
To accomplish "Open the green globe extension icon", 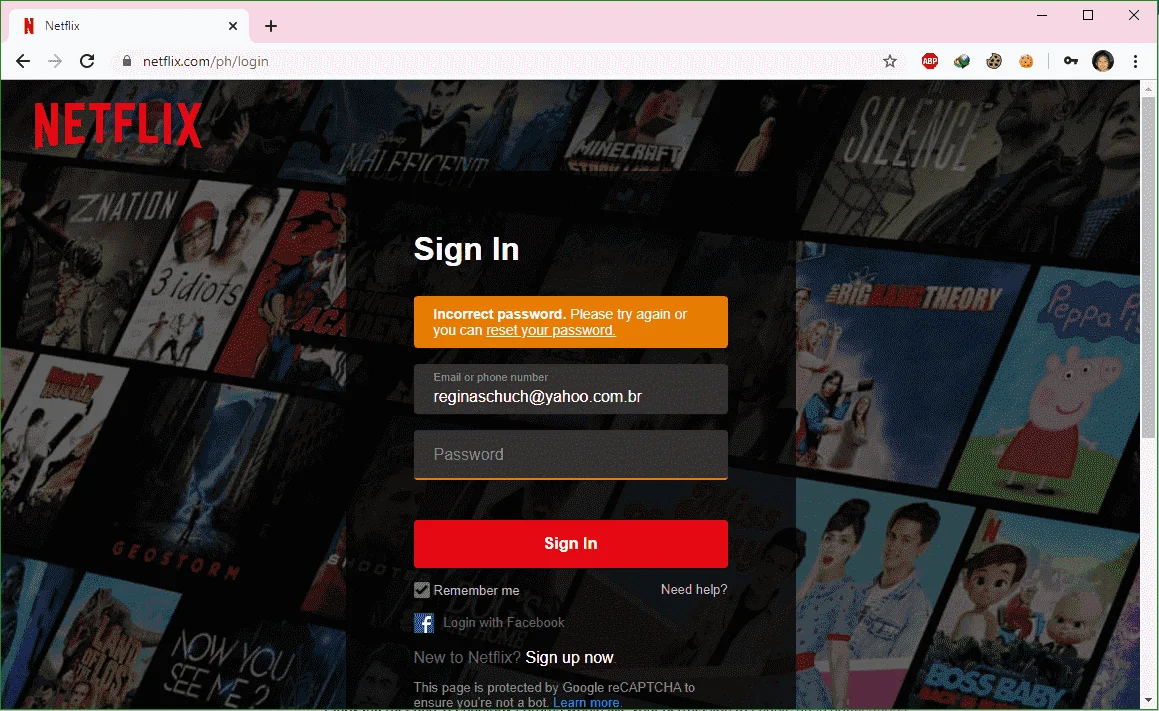I will pyautogui.click(x=962, y=61).
